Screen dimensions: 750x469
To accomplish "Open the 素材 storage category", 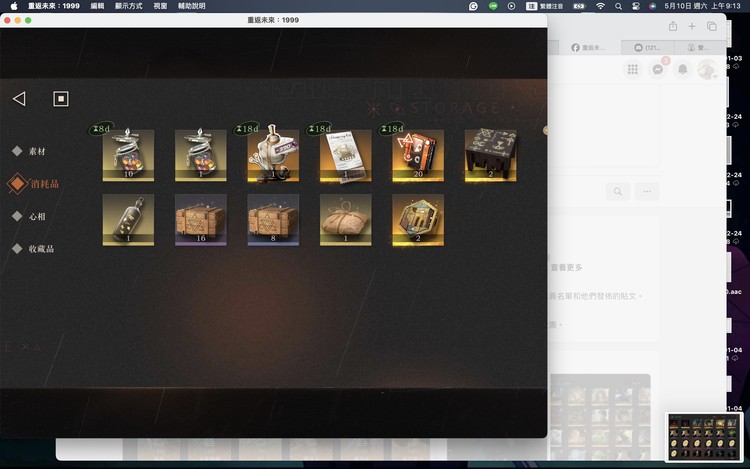I will pos(30,152).
